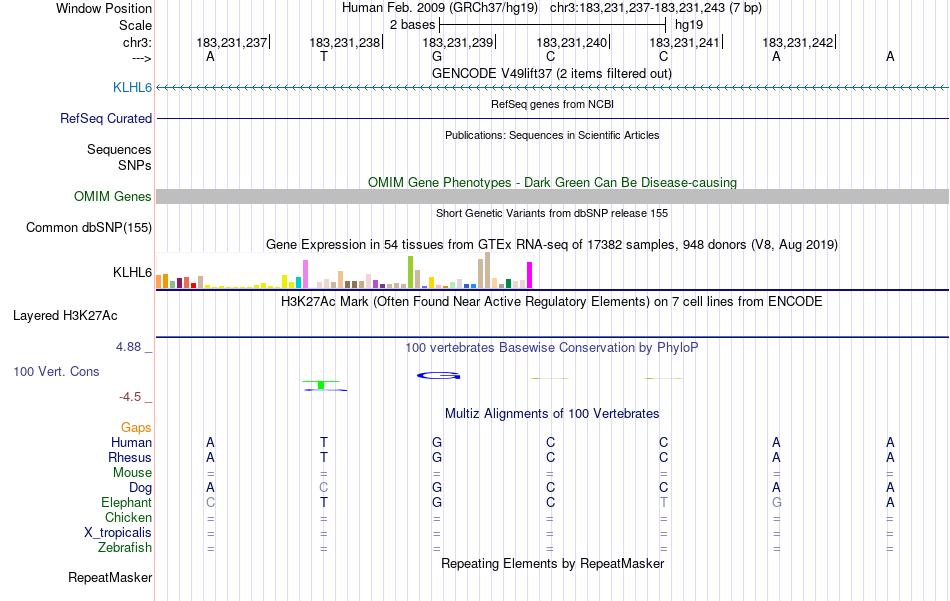
Task: Open the RefSeq Curated track label
Action: 106,118
